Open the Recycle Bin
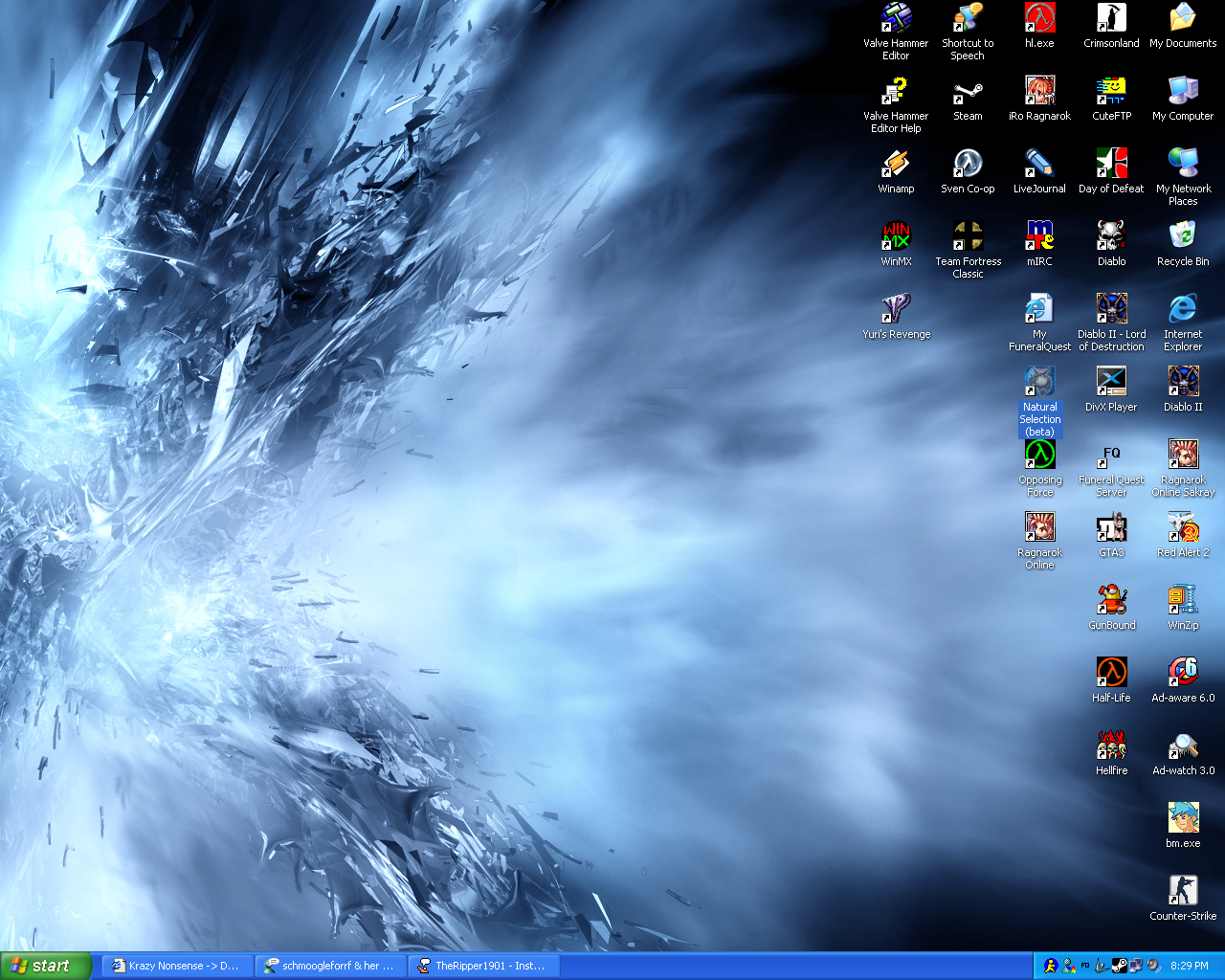 click(1183, 237)
